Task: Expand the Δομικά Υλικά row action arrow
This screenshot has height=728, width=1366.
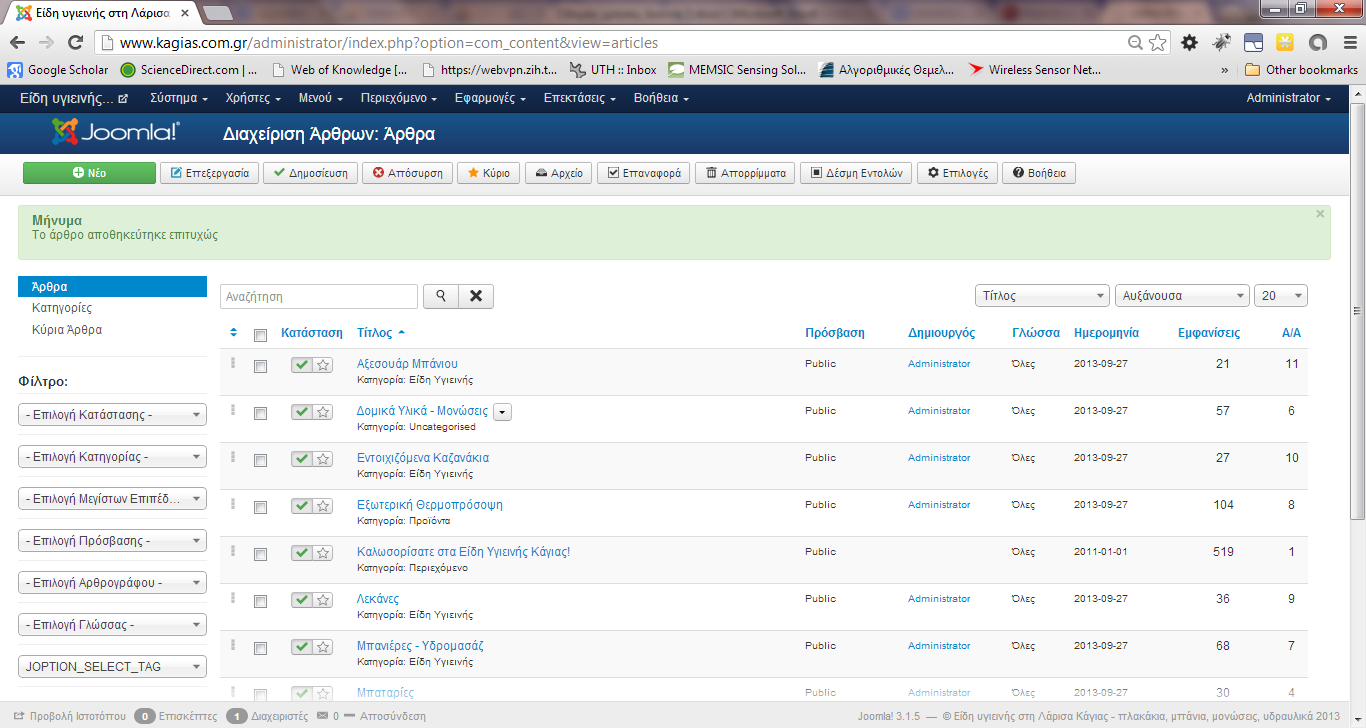Action: (x=502, y=412)
